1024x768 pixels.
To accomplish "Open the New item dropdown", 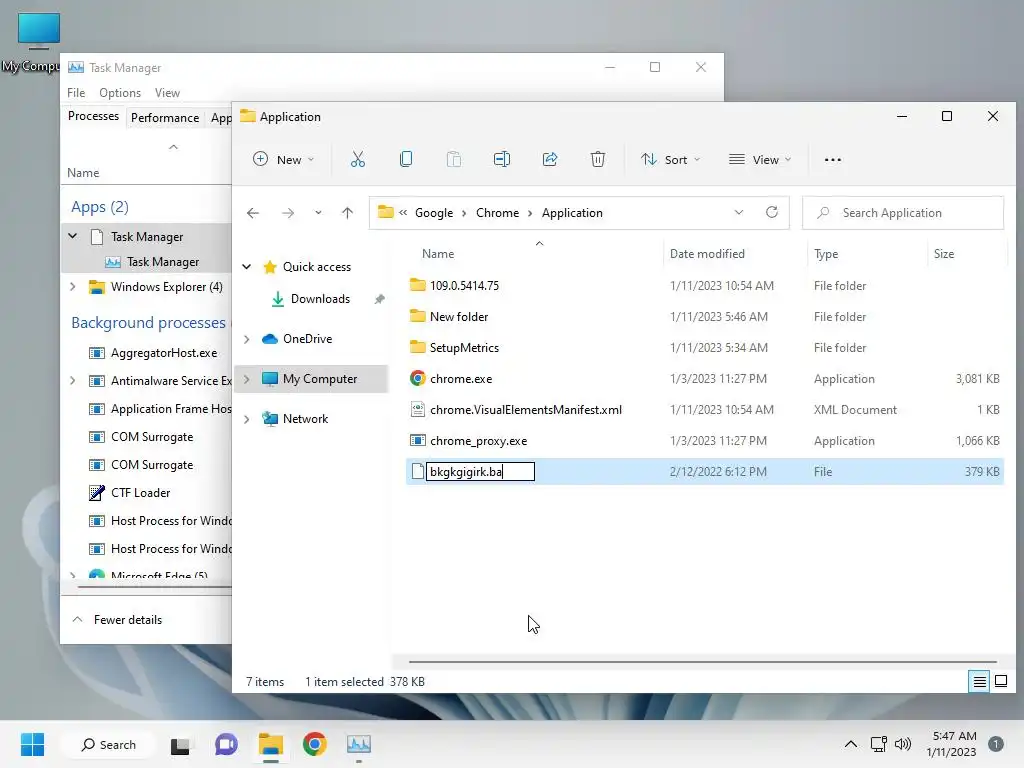I will click(x=284, y=159).
